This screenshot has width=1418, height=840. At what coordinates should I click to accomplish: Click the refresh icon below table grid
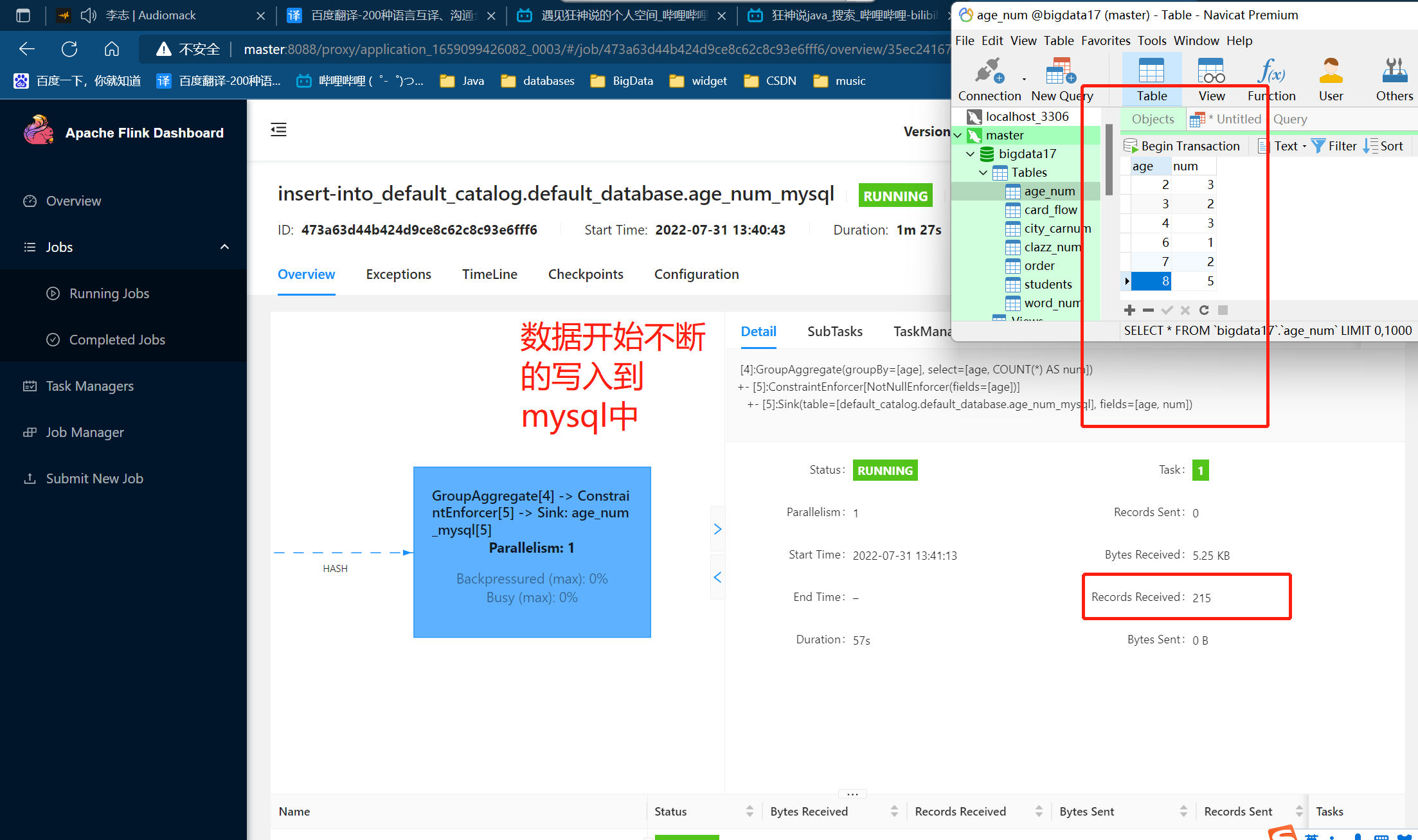point(1204,310)
